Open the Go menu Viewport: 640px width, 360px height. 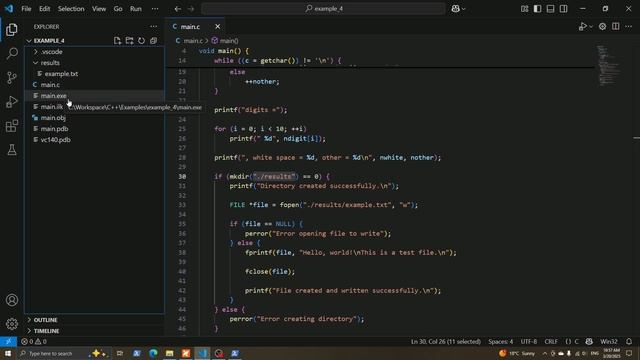(118, 9)
